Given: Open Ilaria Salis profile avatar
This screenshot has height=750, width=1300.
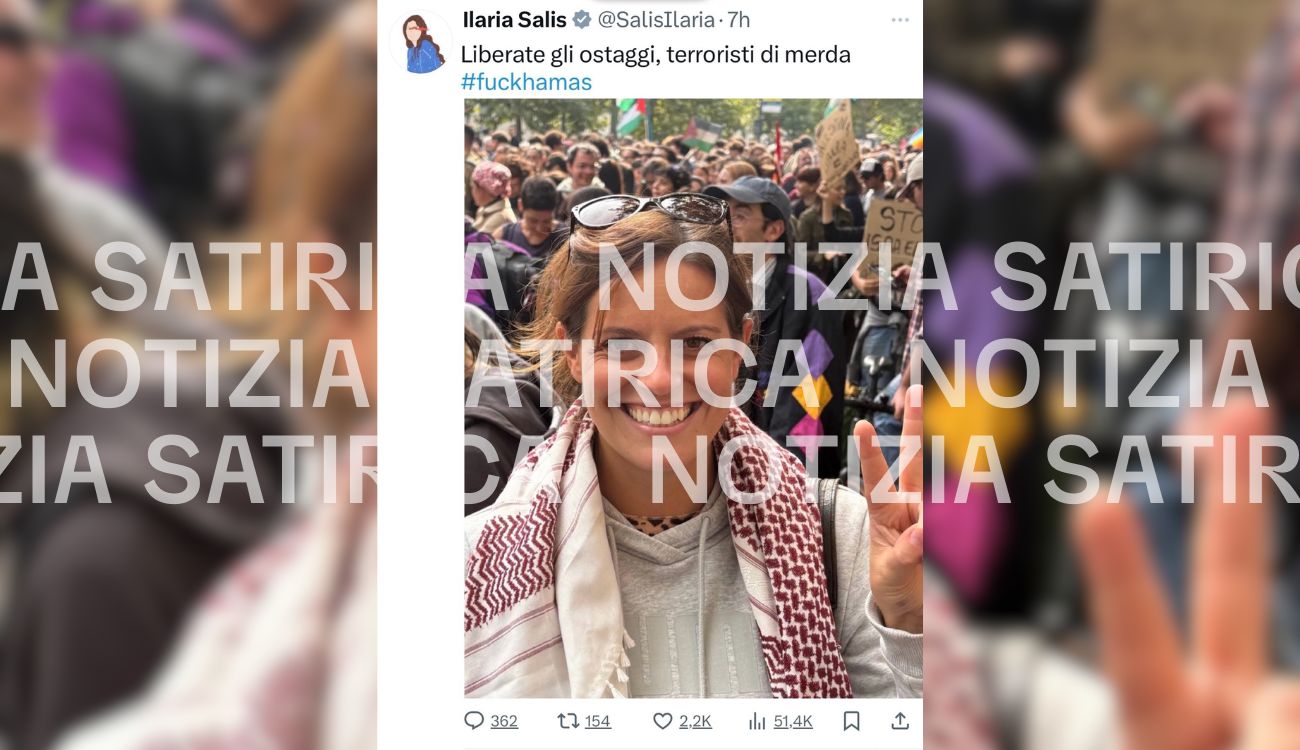Looking at the screenshot, I should point(421,42).
